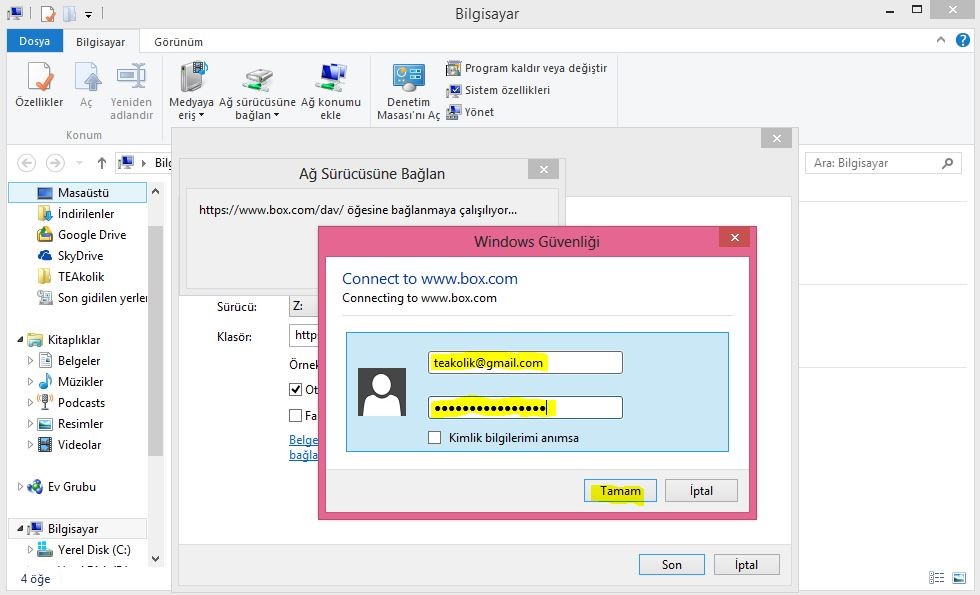Click the quick access Properties icon in title bar
This screenshot has width=980, height=595.
[48, 13]
